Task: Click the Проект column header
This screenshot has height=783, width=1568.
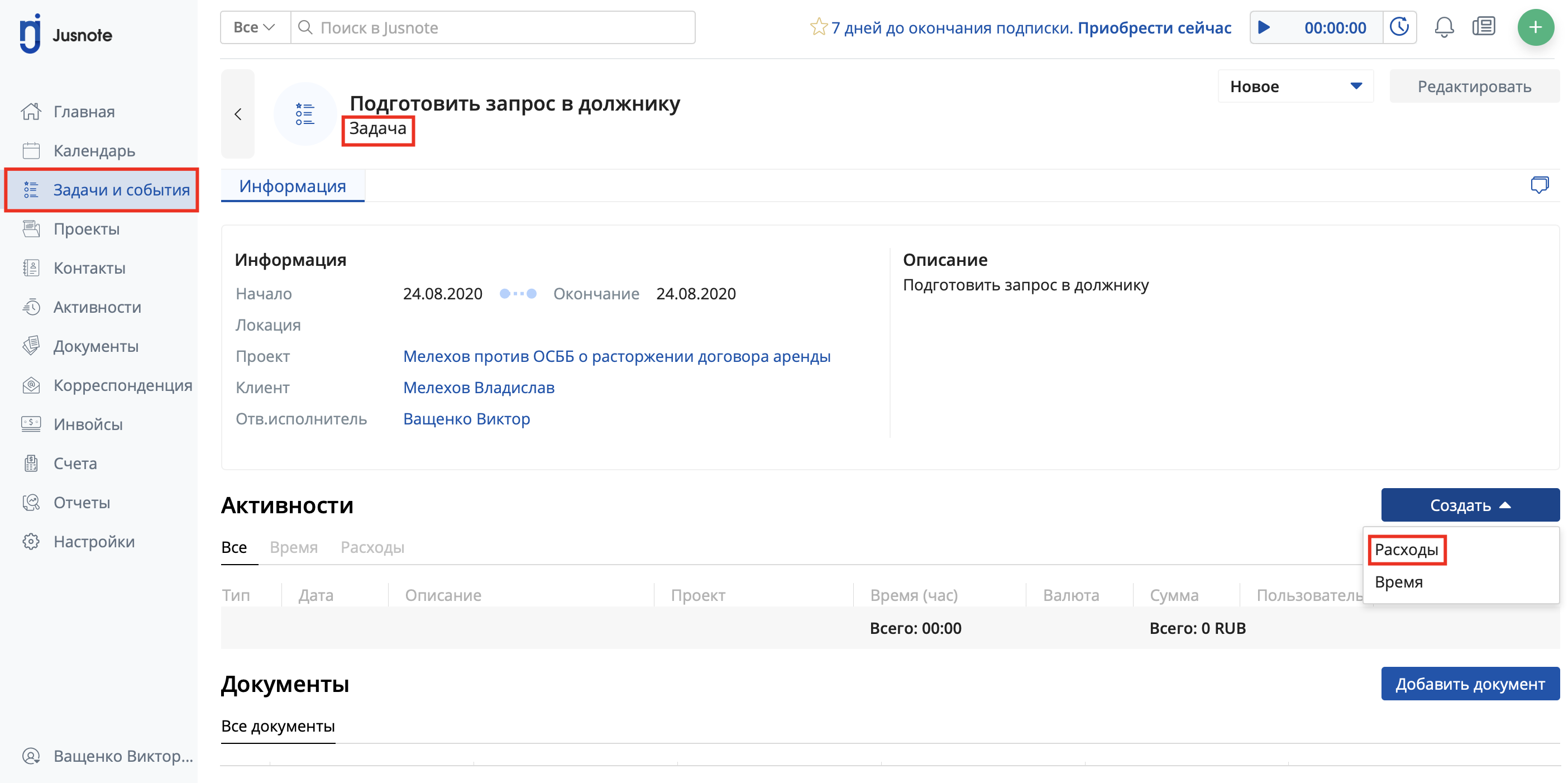Action: 698,595
